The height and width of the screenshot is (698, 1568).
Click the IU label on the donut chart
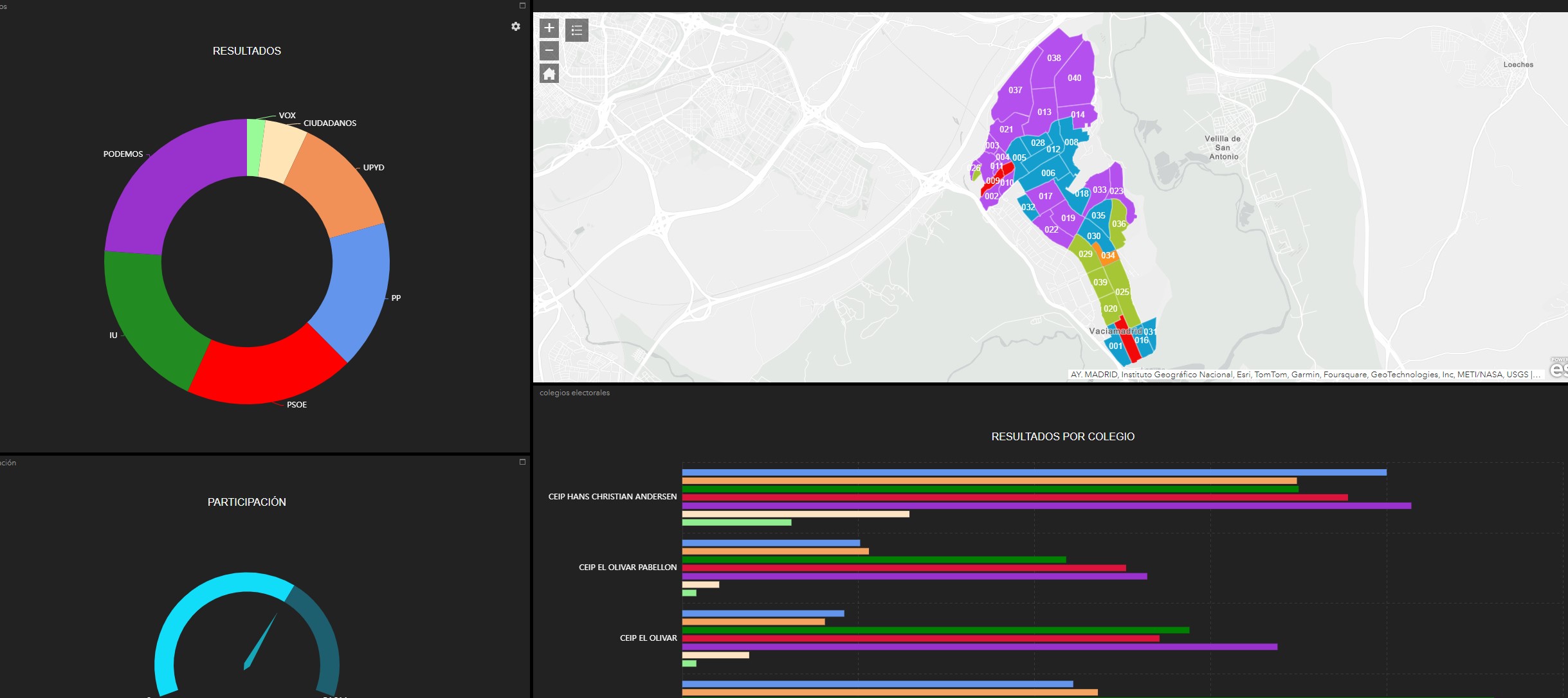point(113,336)
